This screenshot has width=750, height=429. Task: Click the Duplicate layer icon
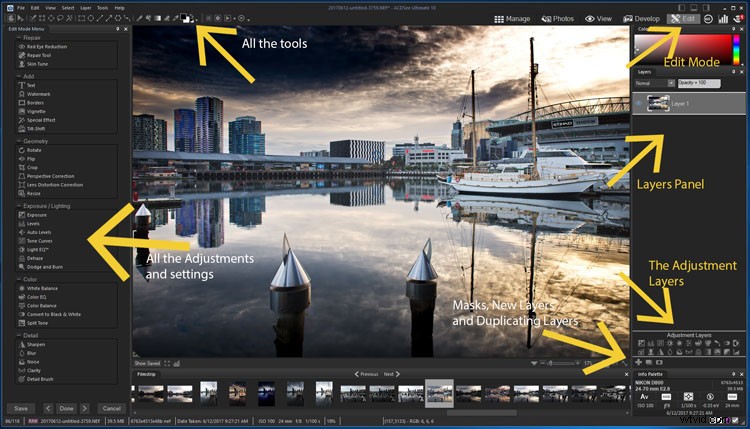coord(649,363)
